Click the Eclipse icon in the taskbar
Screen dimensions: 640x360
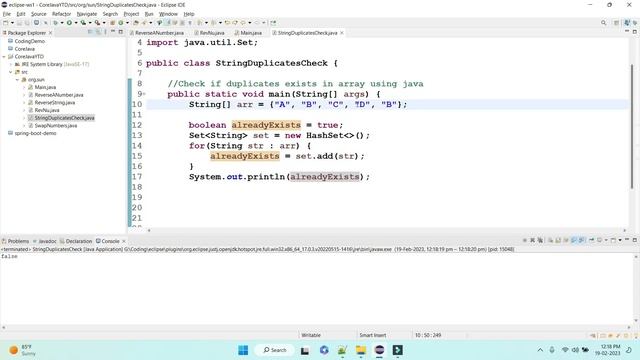coord(380,350)
